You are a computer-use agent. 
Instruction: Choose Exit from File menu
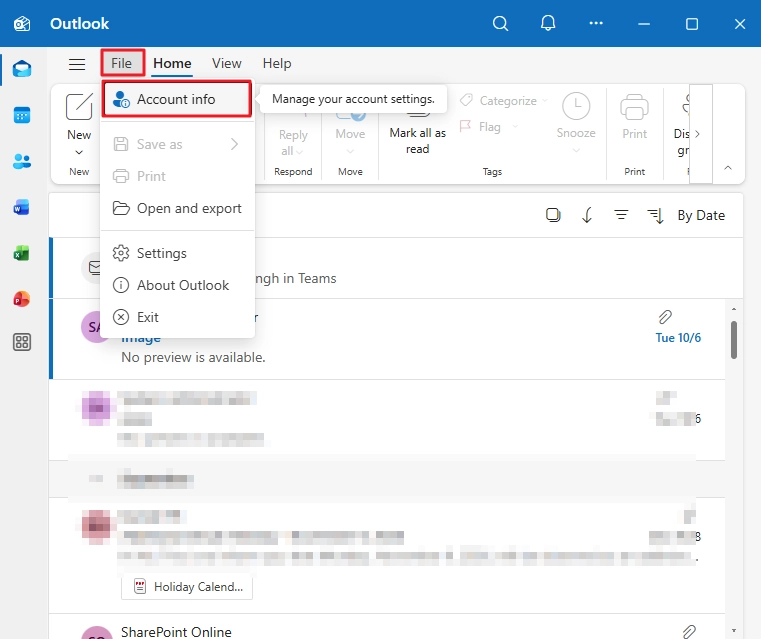click(x=177, y=317)
